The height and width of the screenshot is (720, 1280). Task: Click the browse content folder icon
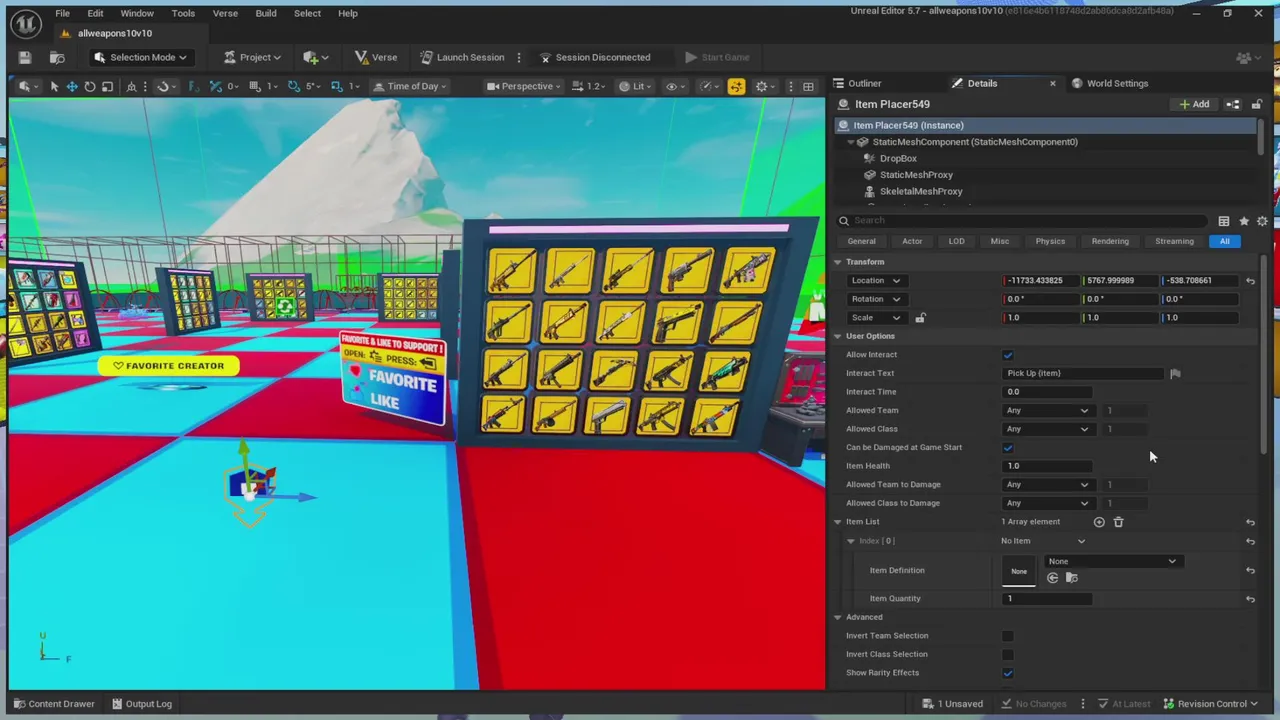coord(57,57)
